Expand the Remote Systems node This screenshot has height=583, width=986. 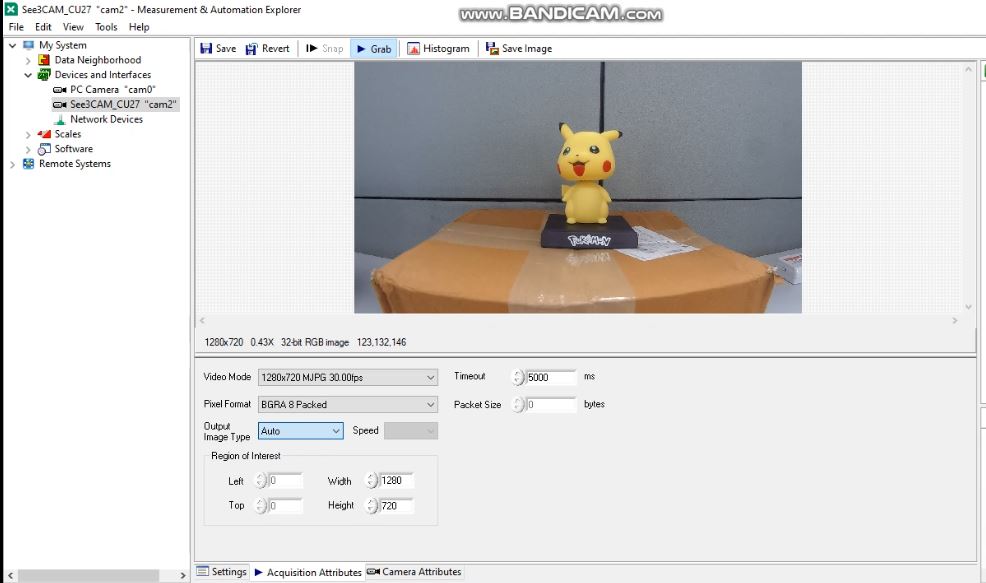pos(12,164)
